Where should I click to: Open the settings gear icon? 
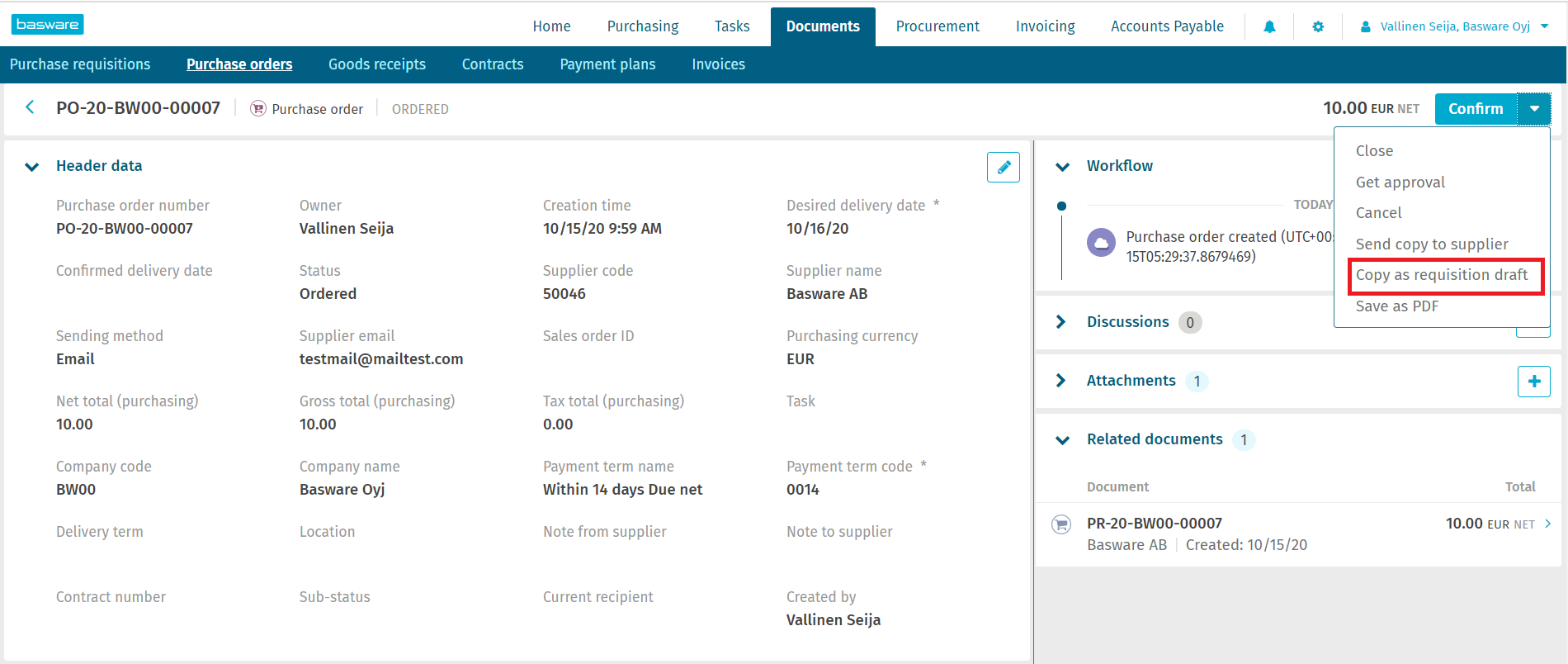pyautogui.click(x=1318, y=26)
